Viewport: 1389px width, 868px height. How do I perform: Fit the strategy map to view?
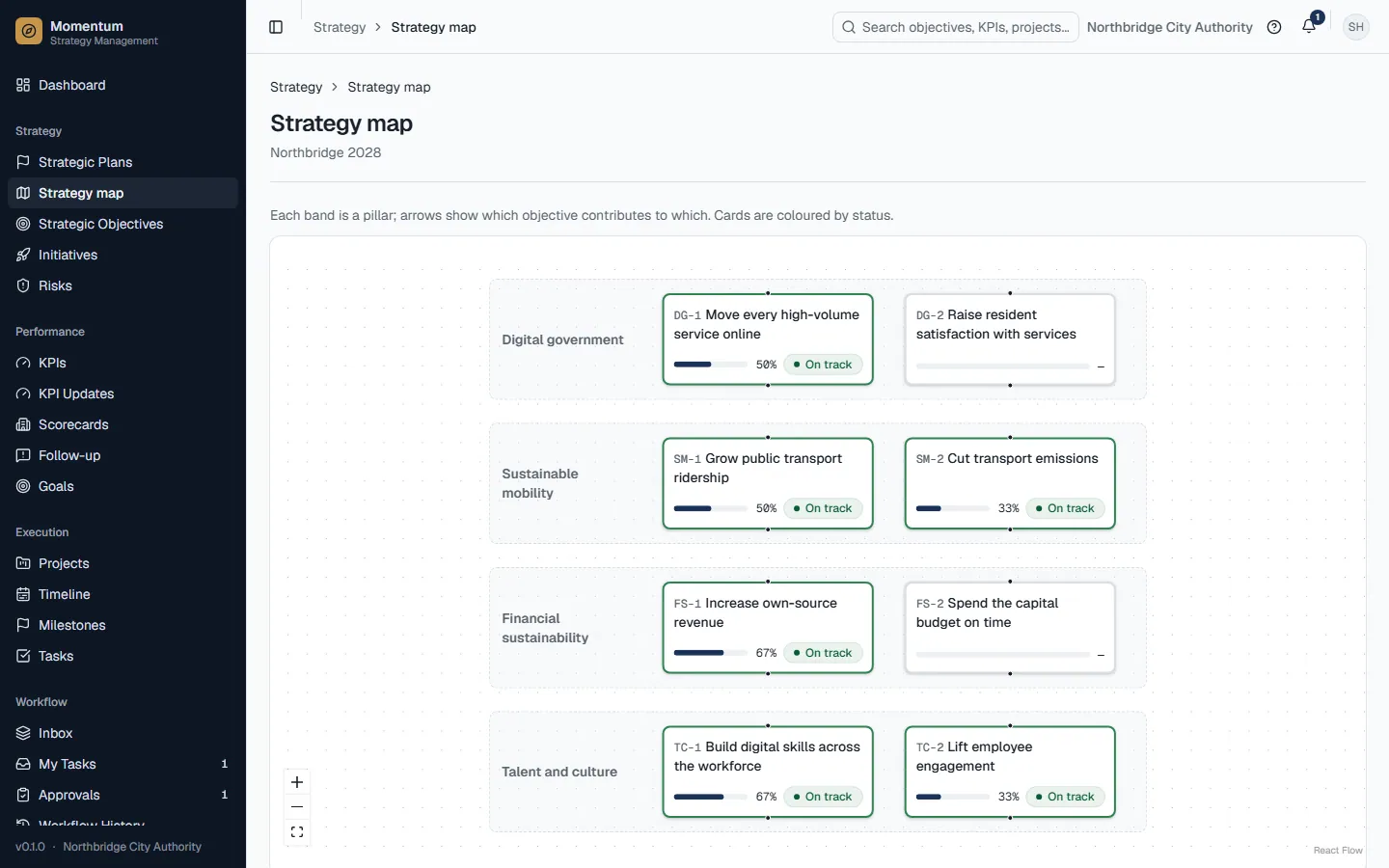click(x=297, y=832)
